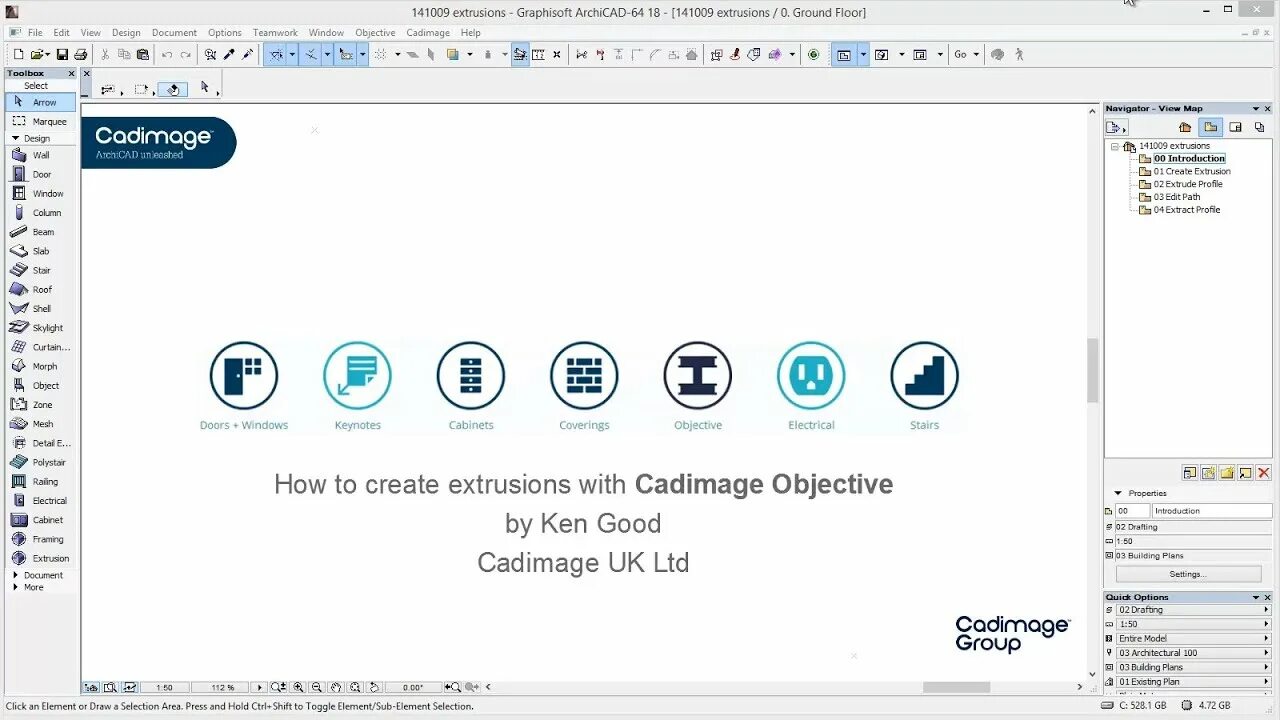Viewport: 1280px width, 720px height.
Task: Pick the Curtain Wall tool
Action: [x=40, y=347]
